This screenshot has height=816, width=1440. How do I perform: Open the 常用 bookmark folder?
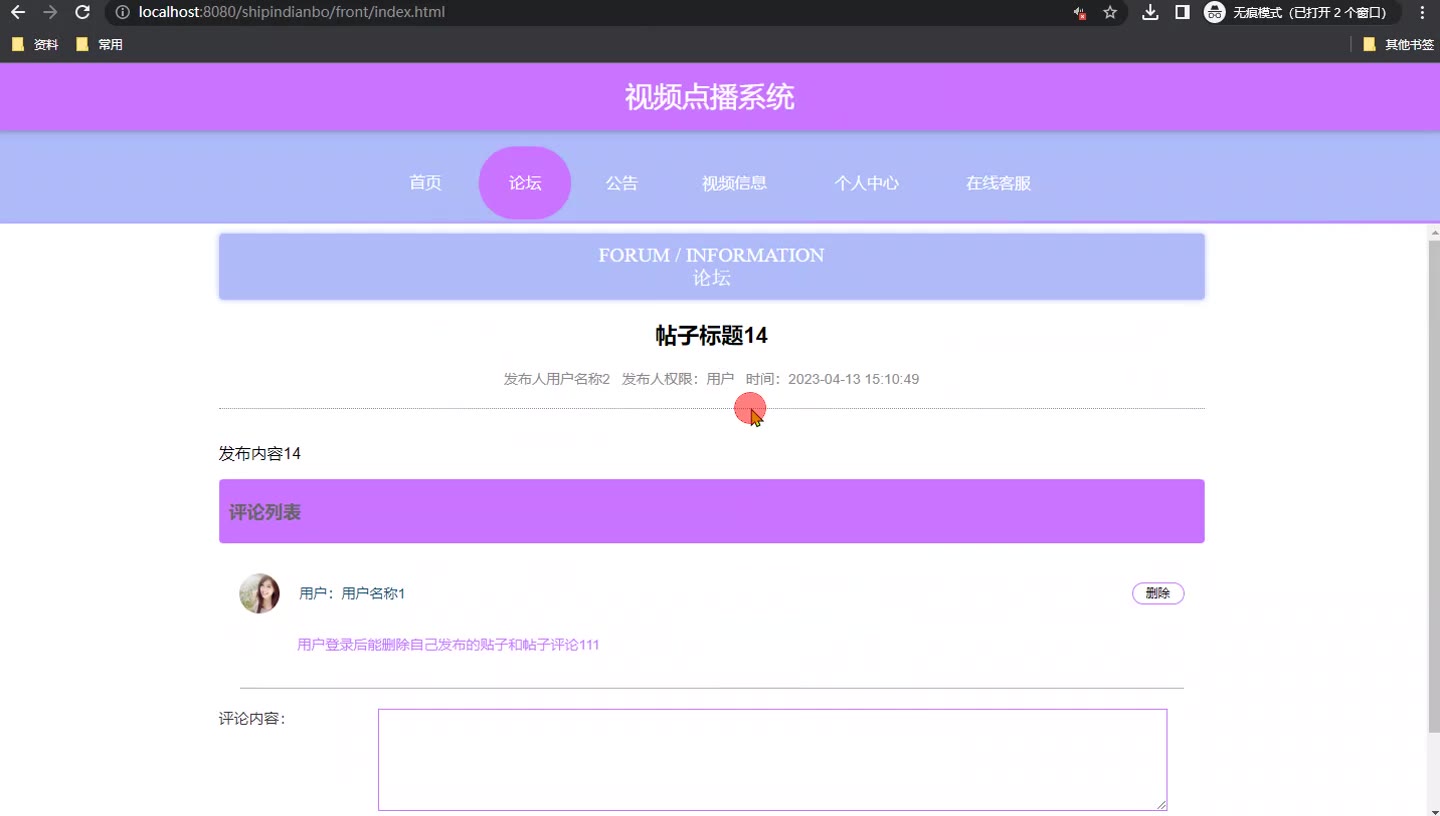point(99,45)
